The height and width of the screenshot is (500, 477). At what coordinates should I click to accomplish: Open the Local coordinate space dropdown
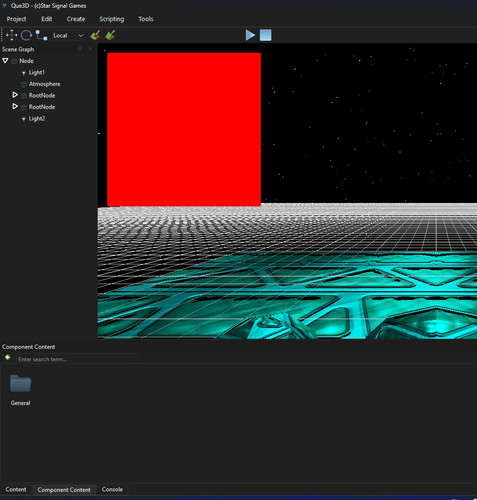pyautogui.click(x=68, y=35)
